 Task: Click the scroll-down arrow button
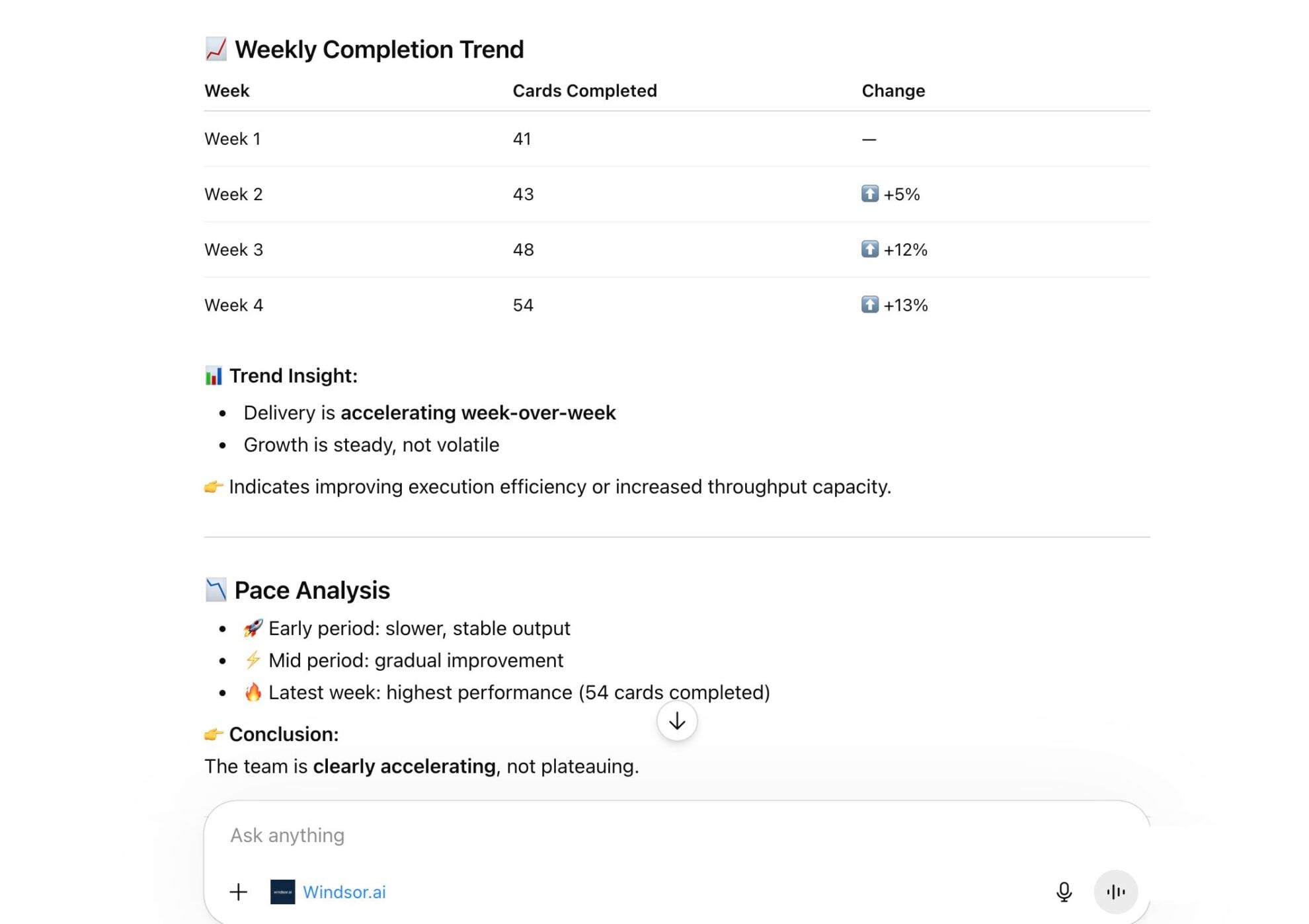(x=676, y=721)
